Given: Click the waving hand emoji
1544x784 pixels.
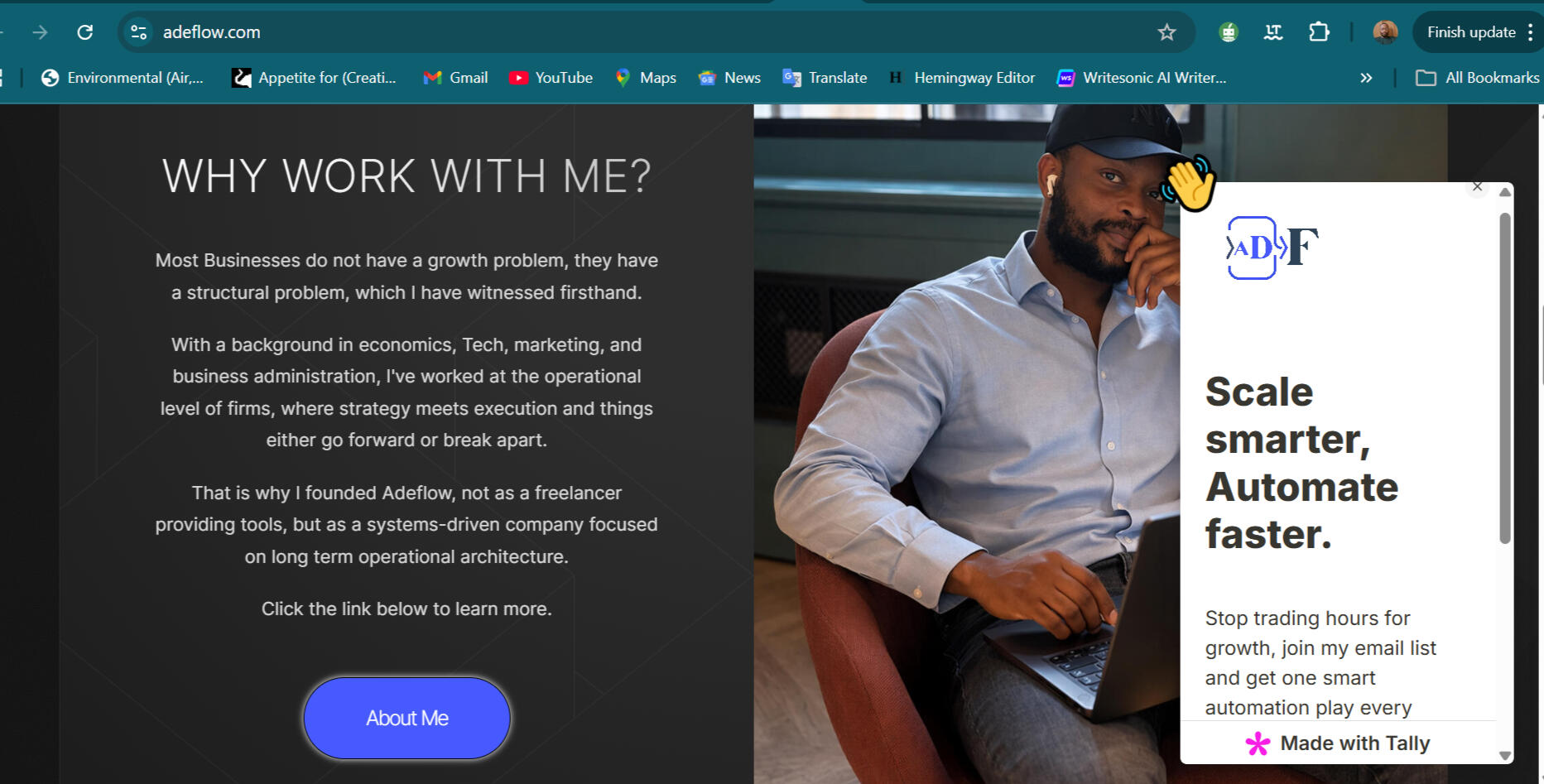Looking at the screenshot, I should coord(1189,183).
